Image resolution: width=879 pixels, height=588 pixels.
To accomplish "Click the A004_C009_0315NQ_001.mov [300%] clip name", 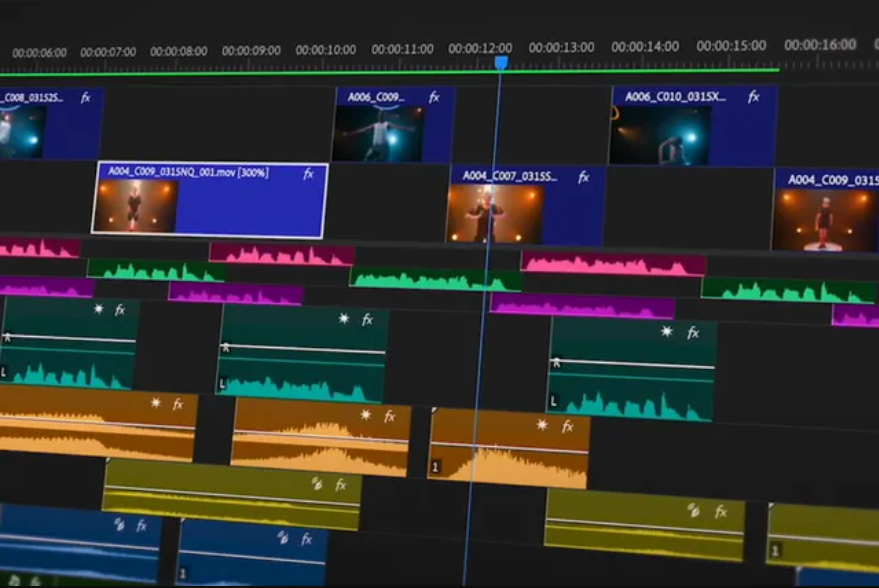I will pos(188,172).
